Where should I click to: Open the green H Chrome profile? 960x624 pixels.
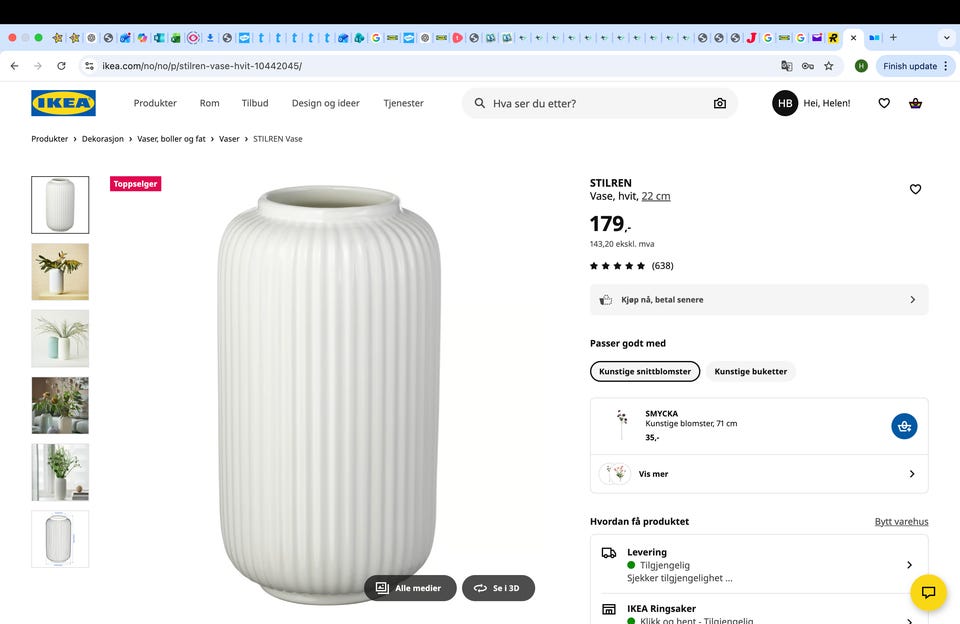[x=861, y=66]
